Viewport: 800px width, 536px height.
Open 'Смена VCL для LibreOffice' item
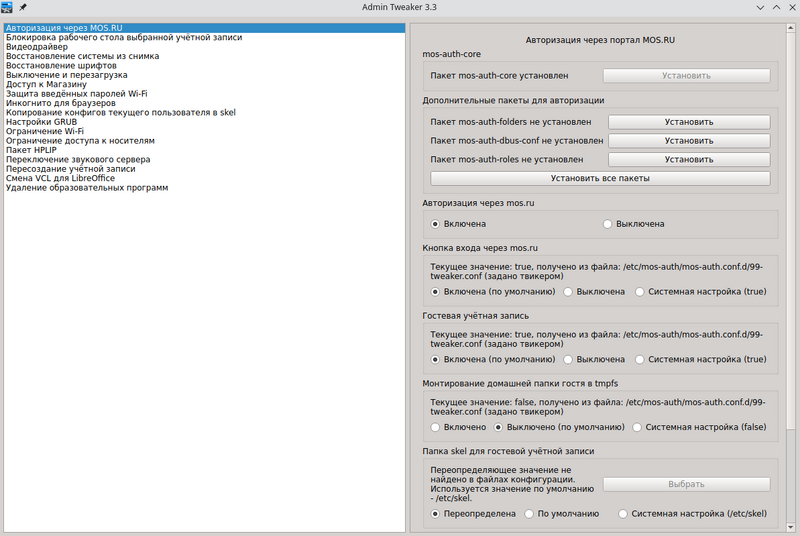(60, 178)
